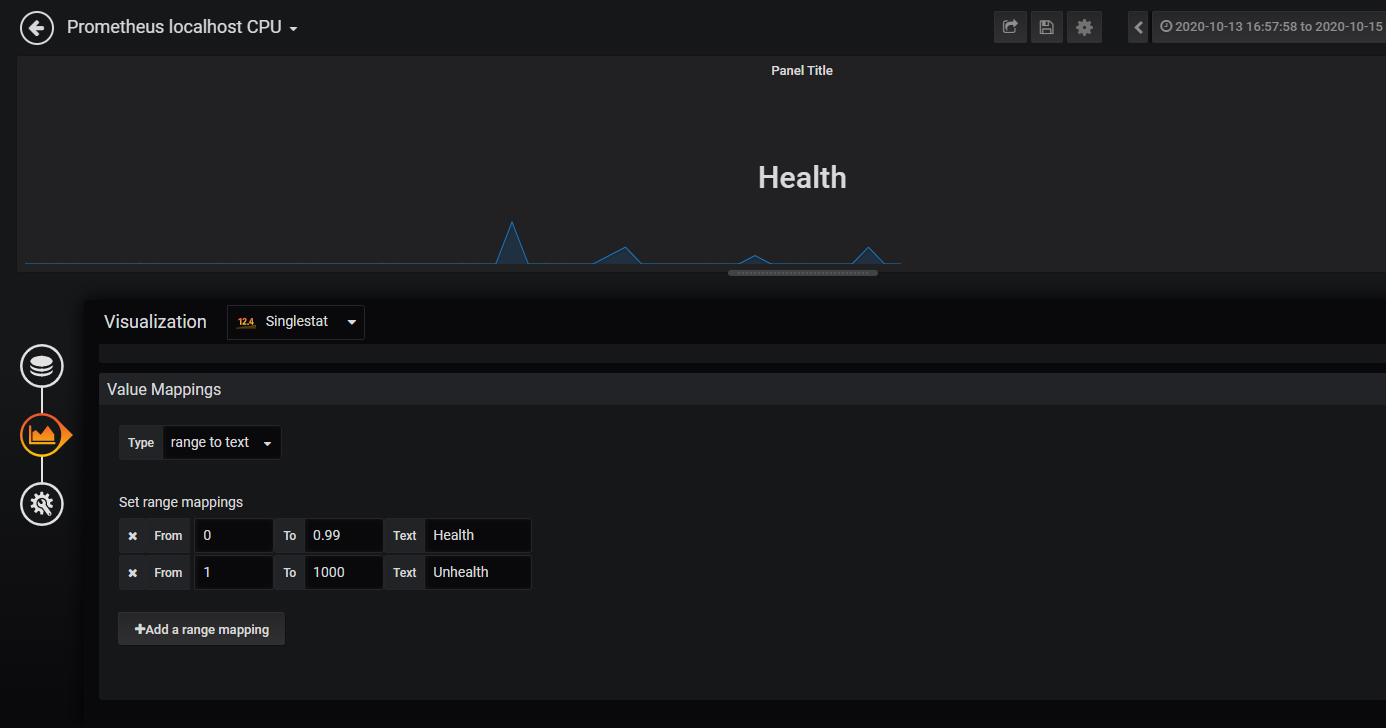
Task: Click the Value Mappings section header
Action: (742, 389)
